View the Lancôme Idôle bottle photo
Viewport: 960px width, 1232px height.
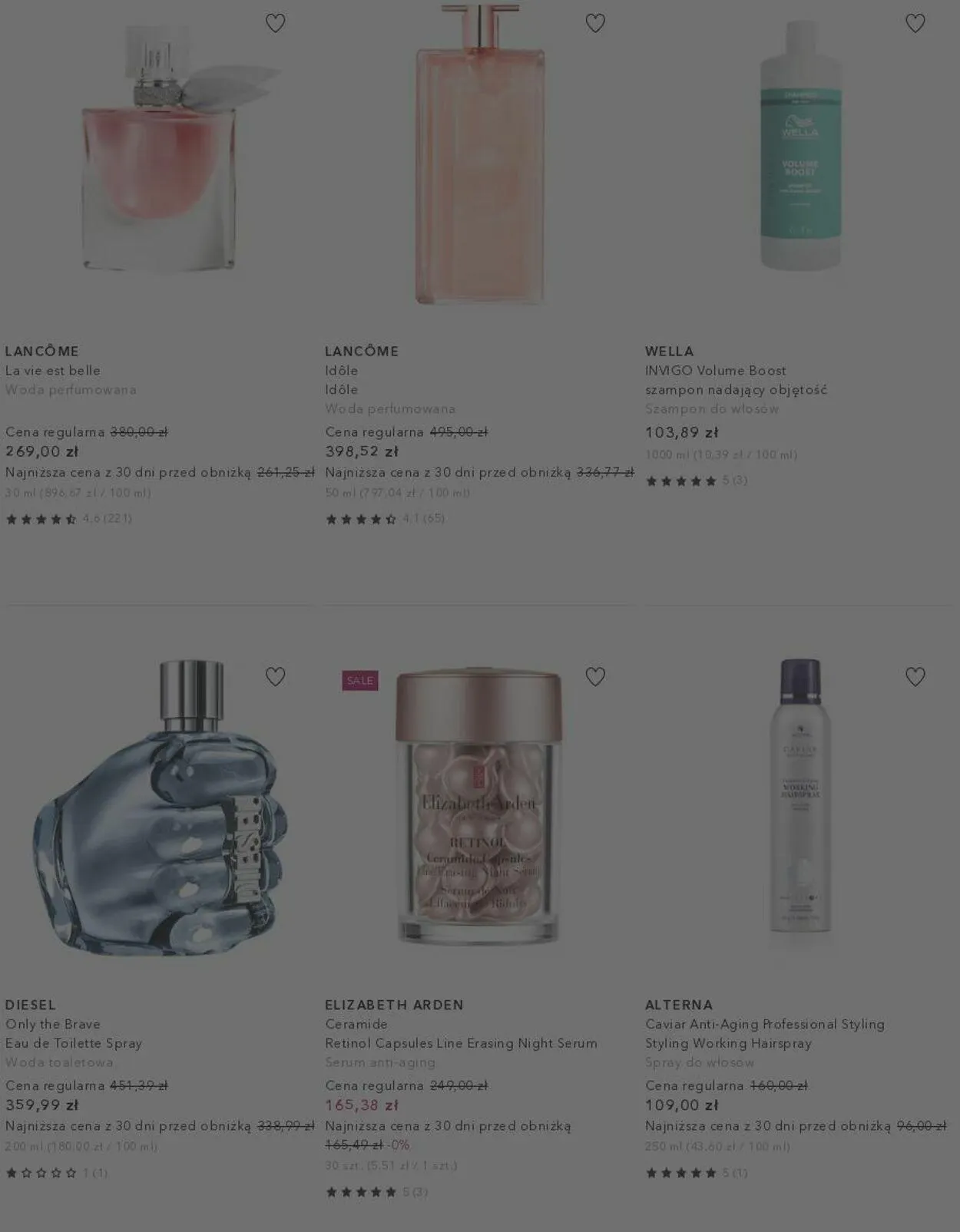point(480,154)
